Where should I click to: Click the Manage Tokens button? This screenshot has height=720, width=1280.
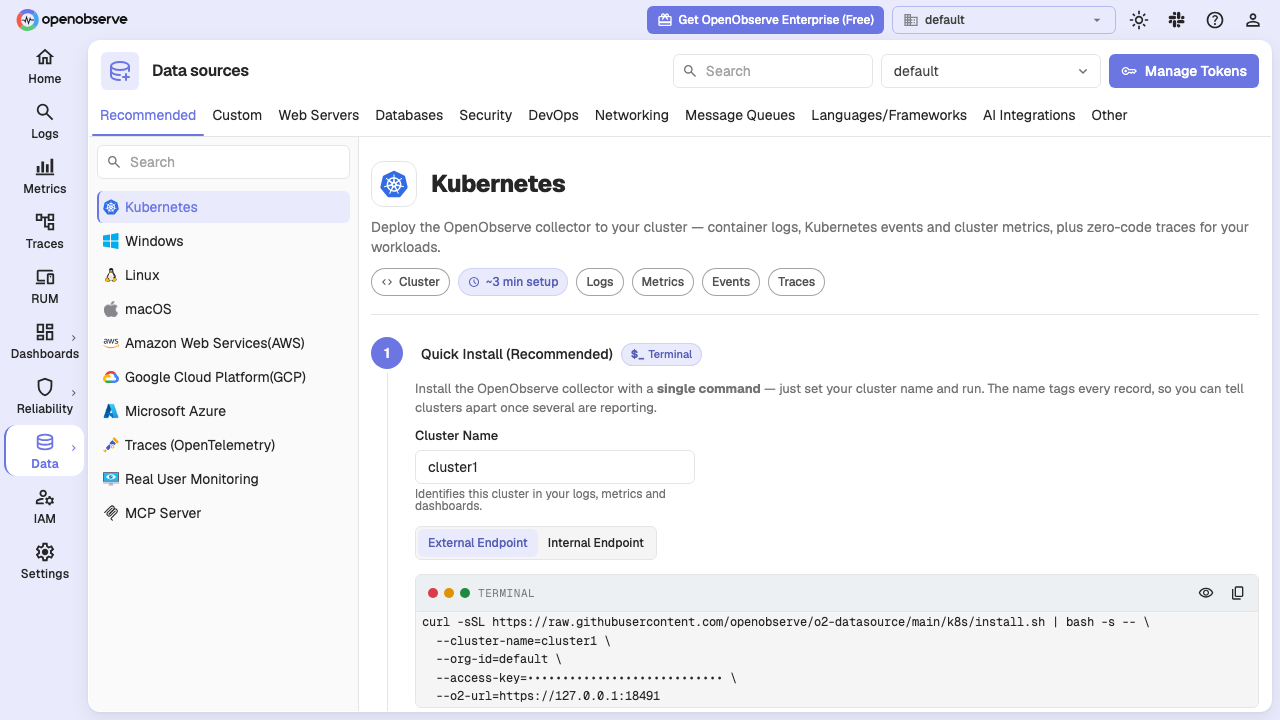tap(1184, 71)
